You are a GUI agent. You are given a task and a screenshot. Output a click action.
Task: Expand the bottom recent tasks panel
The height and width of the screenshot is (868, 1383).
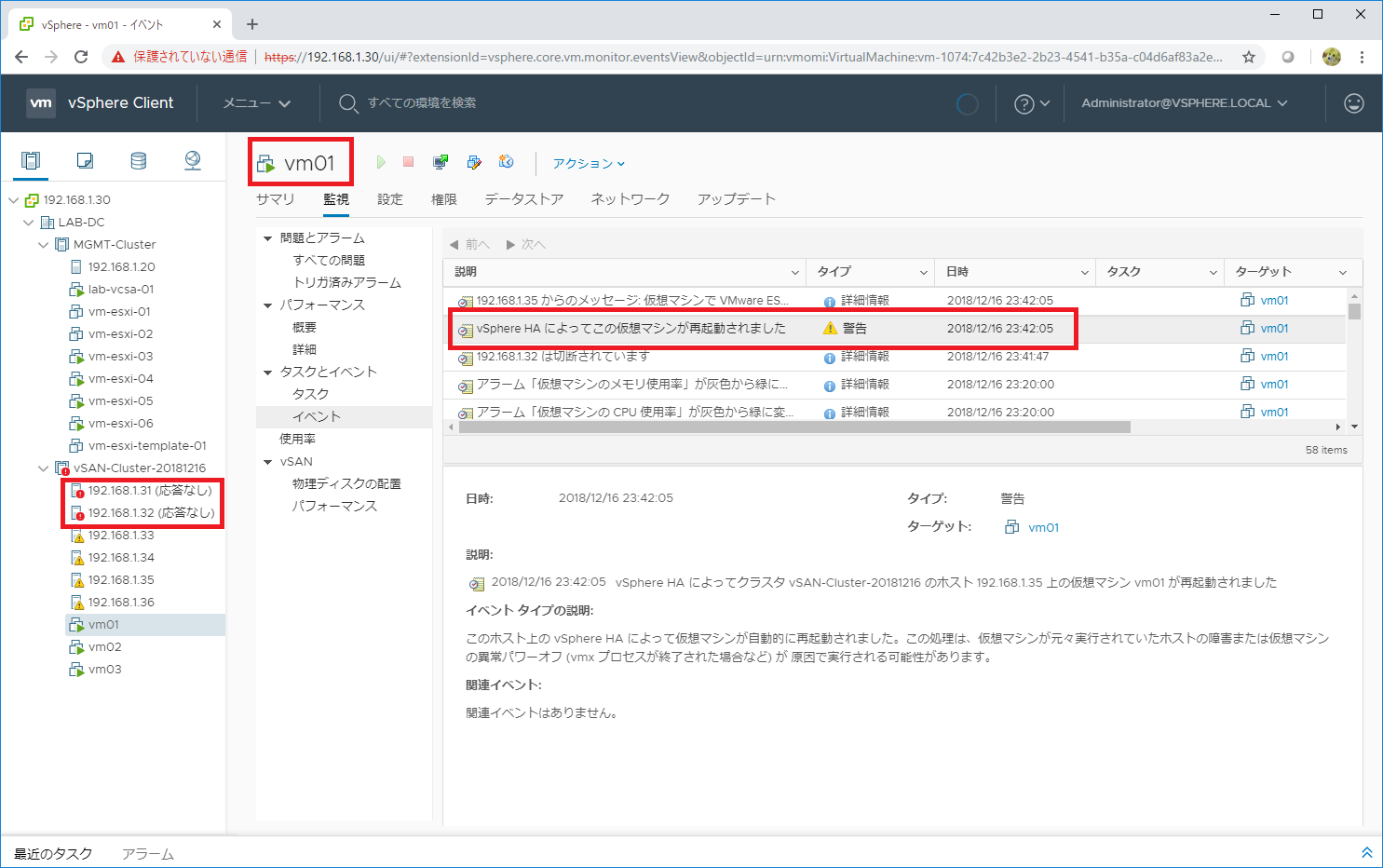pyautogui.click(x=1367, y=852)
